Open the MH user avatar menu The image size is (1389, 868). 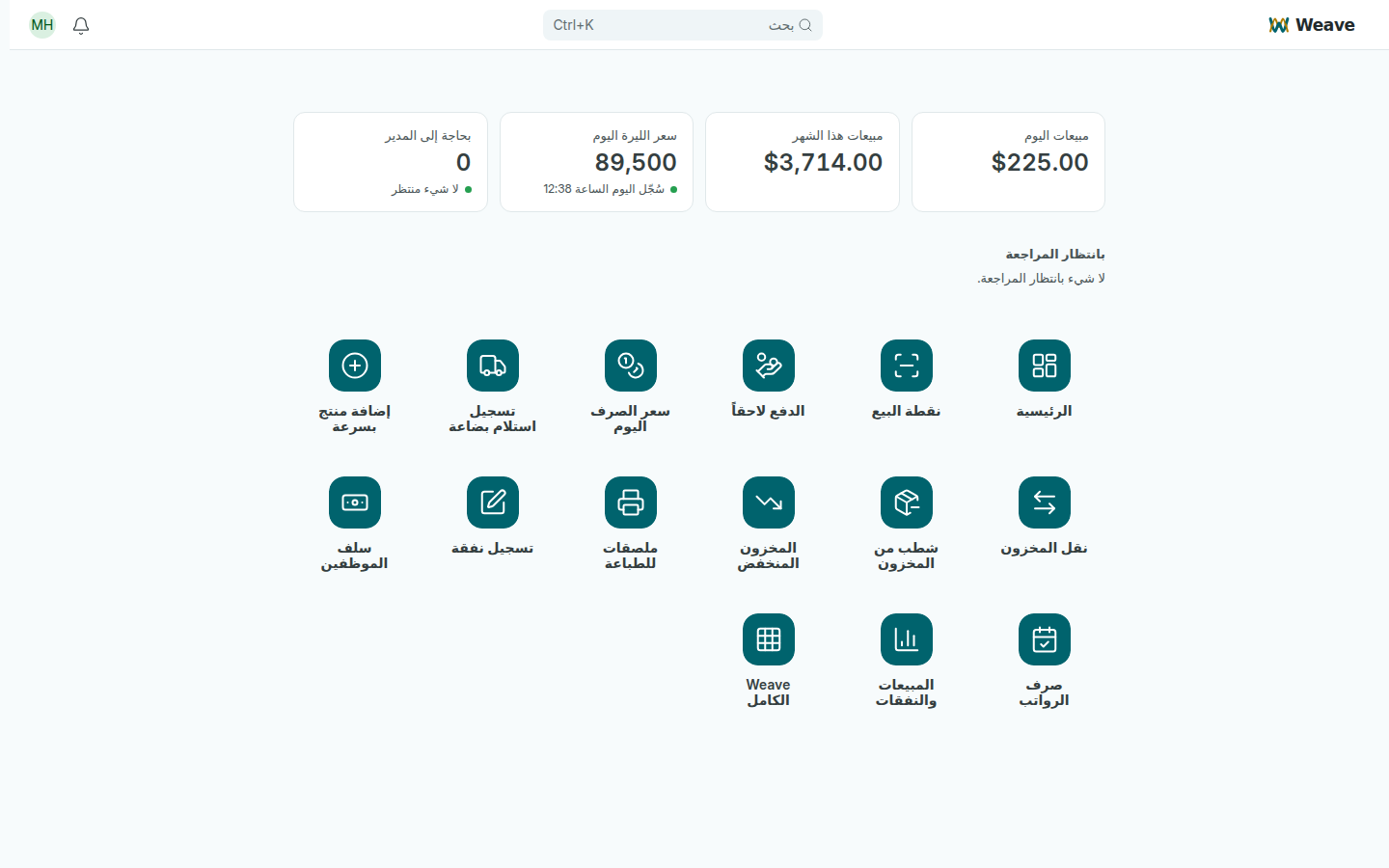click(42, 25)
